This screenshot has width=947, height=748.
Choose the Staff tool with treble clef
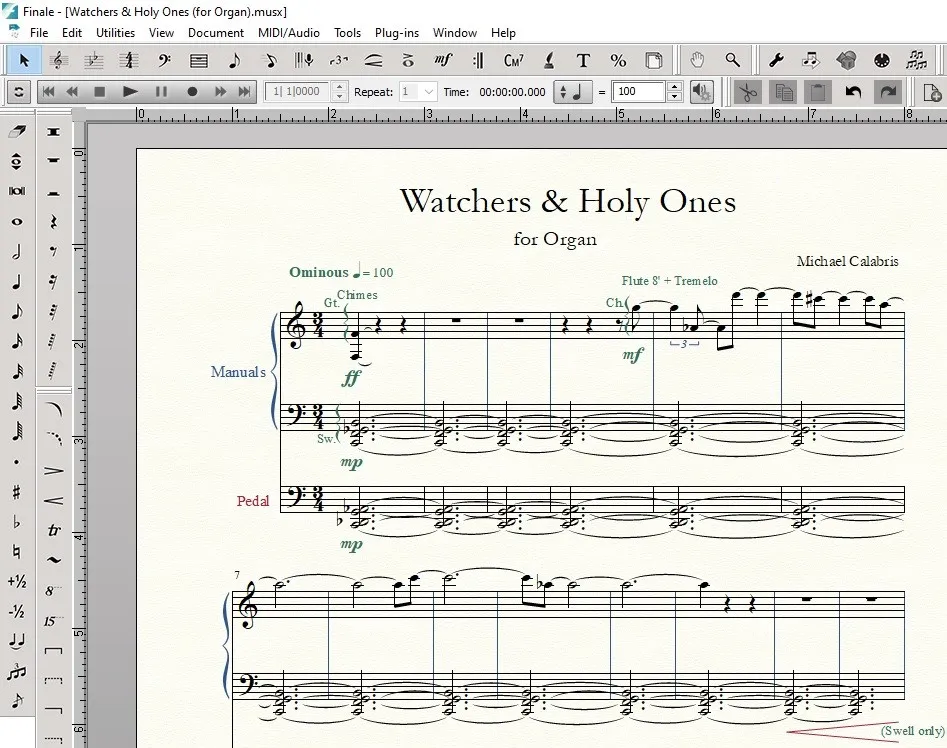pyautogui.click(x=59, y=60)
